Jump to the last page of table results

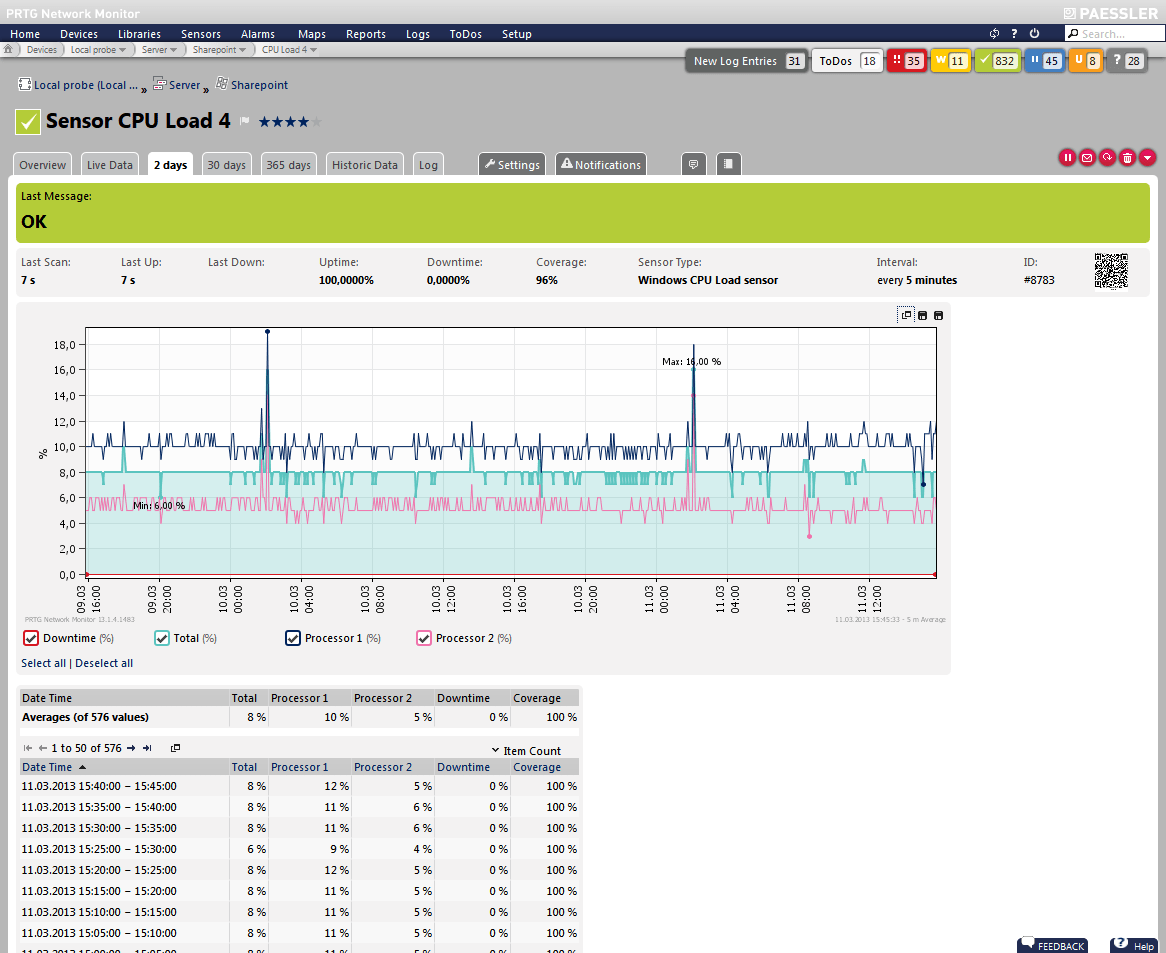(x=147, y=748)
